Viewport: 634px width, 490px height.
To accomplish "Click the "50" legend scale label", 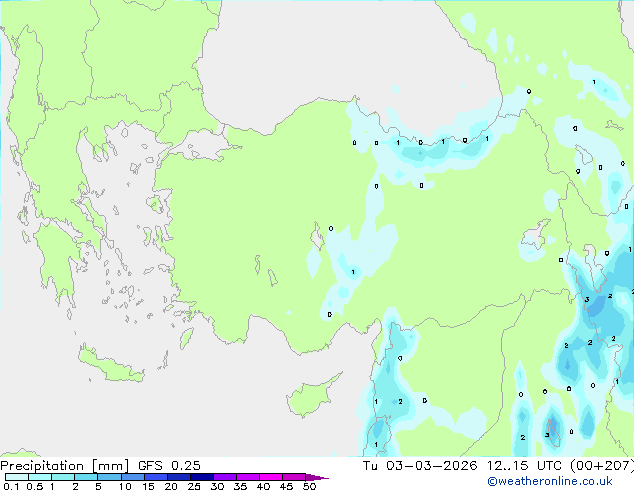I will (x=310, y=486).
